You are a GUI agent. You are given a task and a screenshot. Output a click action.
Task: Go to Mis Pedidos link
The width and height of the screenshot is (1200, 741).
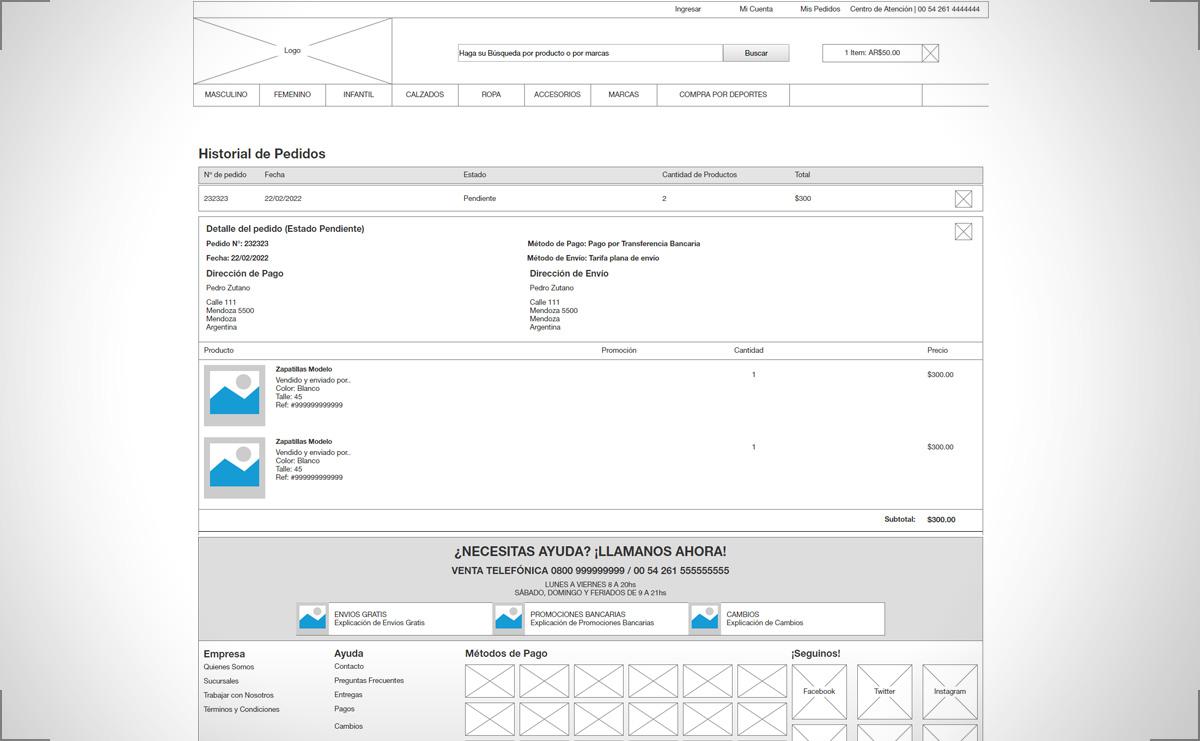point(820,9)
